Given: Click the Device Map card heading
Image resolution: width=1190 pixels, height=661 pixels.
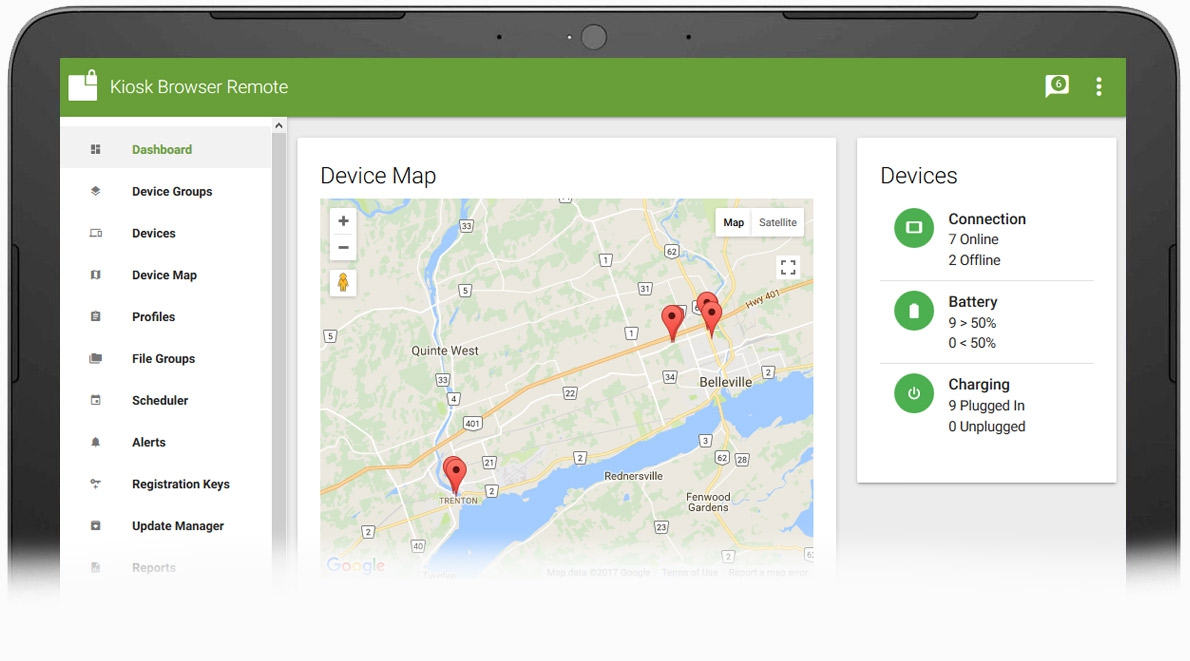Looking at the screenshot, I should point(378,175).
